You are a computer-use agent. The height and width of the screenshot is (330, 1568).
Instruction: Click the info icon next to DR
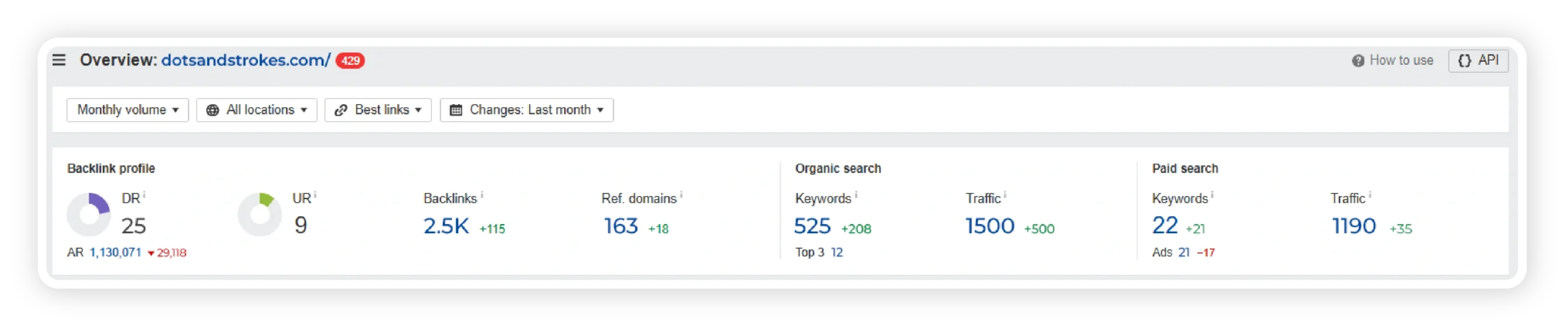click(x=144, y=195)
